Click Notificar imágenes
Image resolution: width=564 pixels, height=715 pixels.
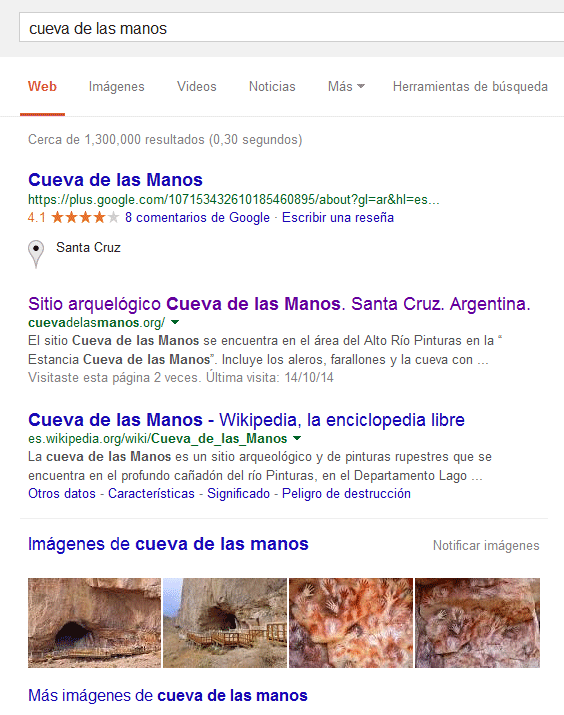[486, 545]
